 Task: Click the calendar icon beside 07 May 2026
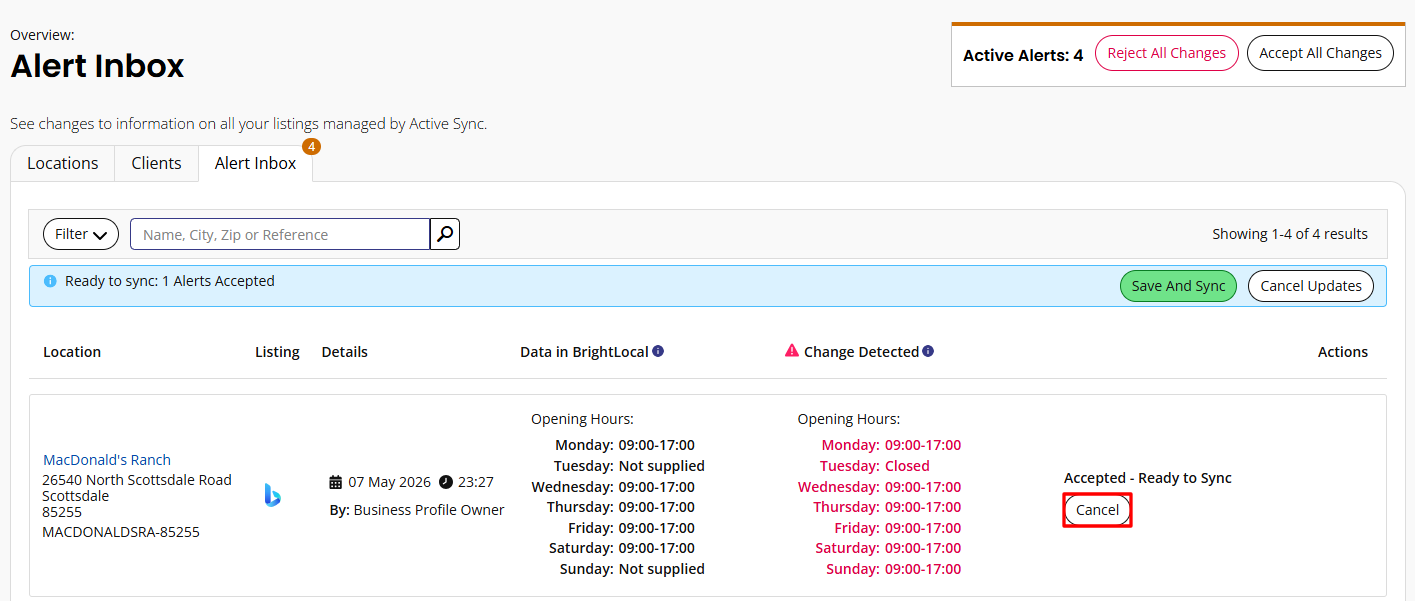click(336, 482)
